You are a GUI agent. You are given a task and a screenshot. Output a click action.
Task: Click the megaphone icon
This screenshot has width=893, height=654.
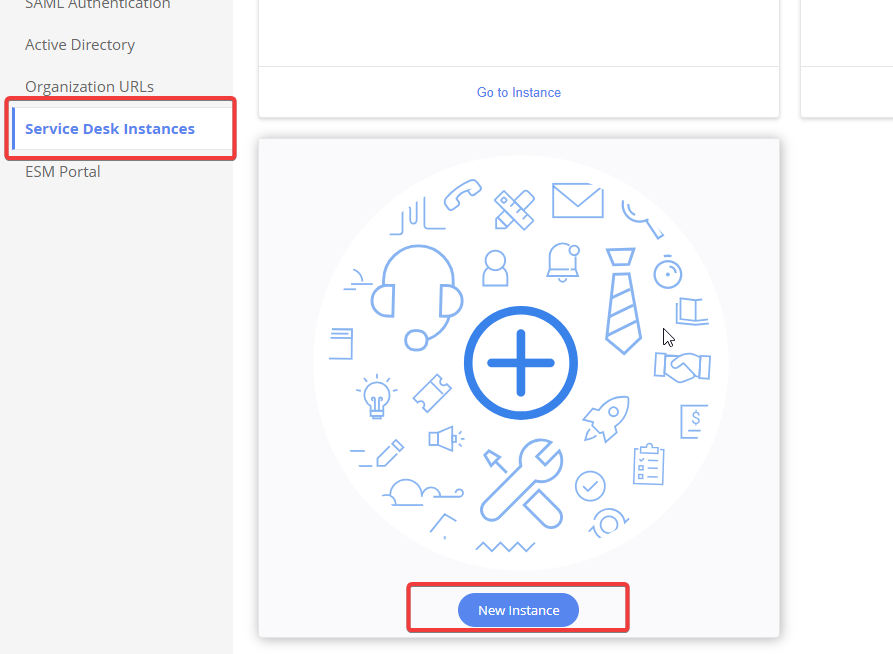pyautogui.click(x=445, y=438)
